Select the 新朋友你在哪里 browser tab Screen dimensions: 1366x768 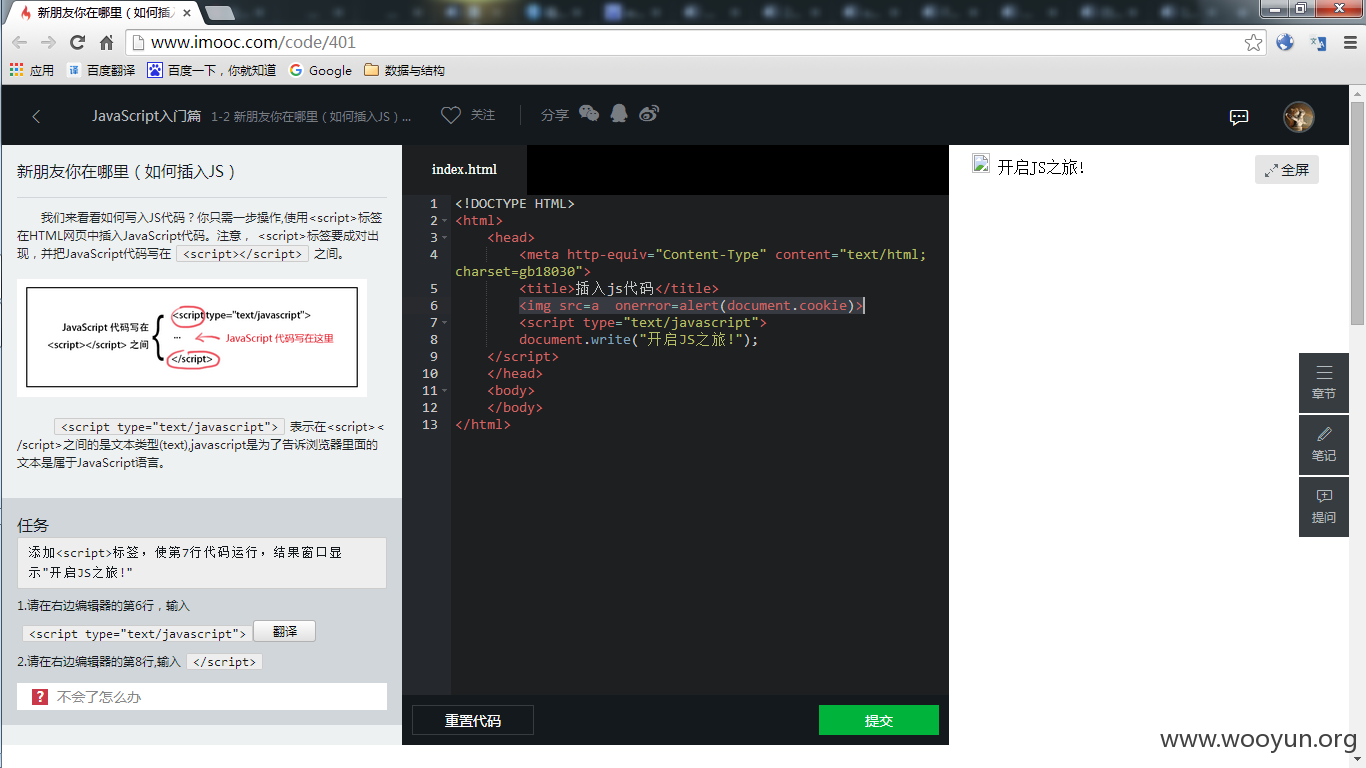click(105, 13)
